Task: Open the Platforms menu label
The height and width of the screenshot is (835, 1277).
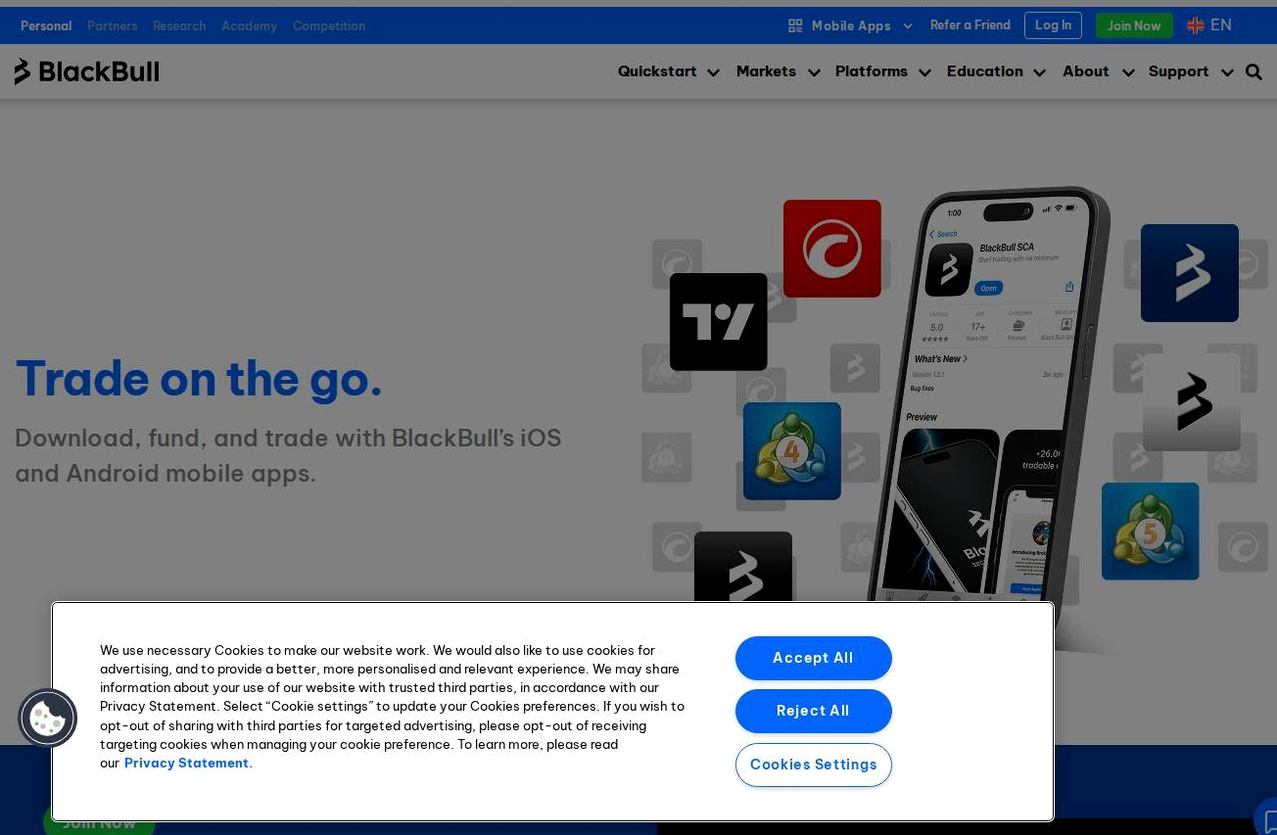Action: 871,72
